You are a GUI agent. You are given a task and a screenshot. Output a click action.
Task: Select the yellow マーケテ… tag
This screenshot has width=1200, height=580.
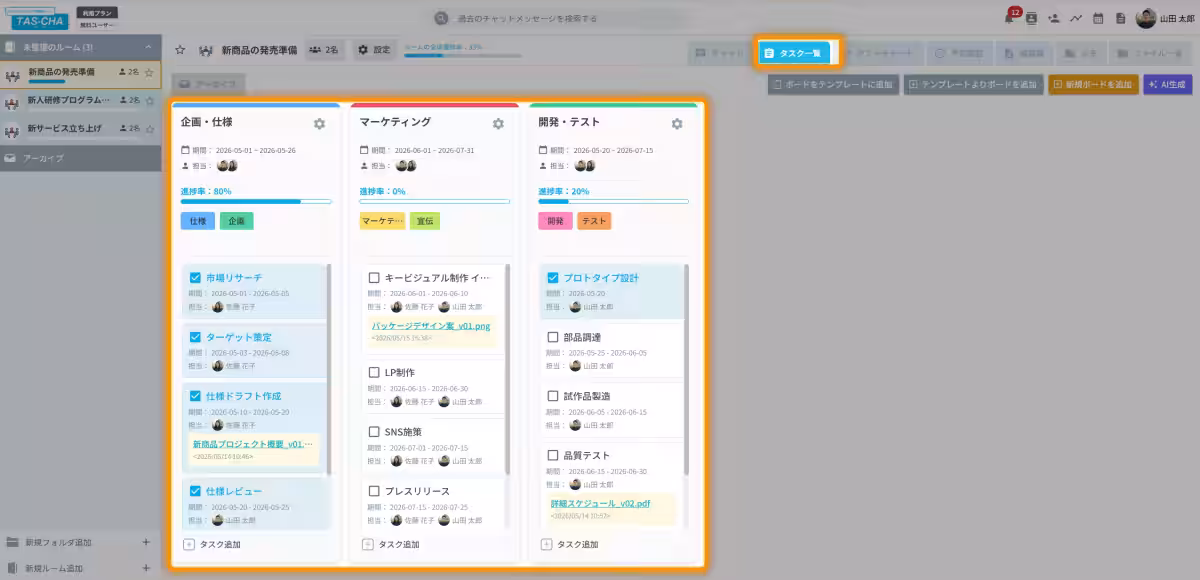point(382,221)
